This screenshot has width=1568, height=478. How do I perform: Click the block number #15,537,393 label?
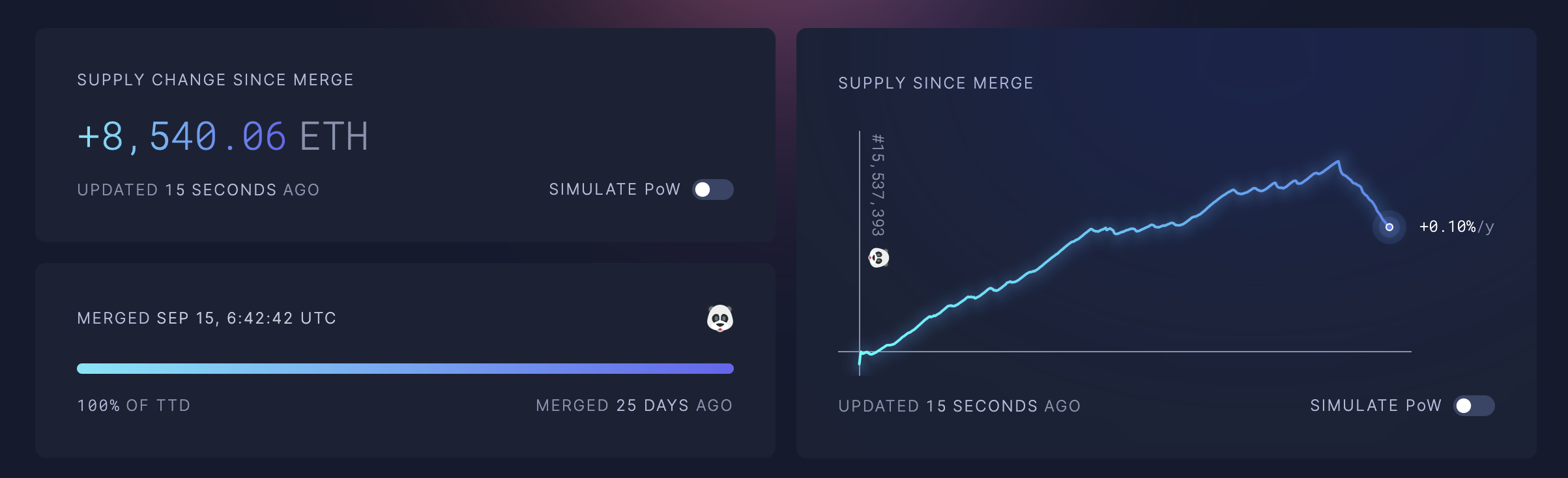878,185
